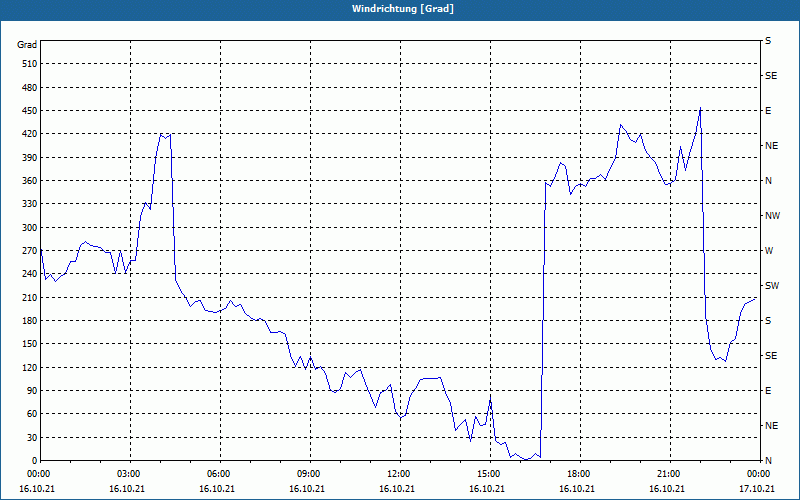Click the E compass label beside 450 gridline

[x=768, y=111]
